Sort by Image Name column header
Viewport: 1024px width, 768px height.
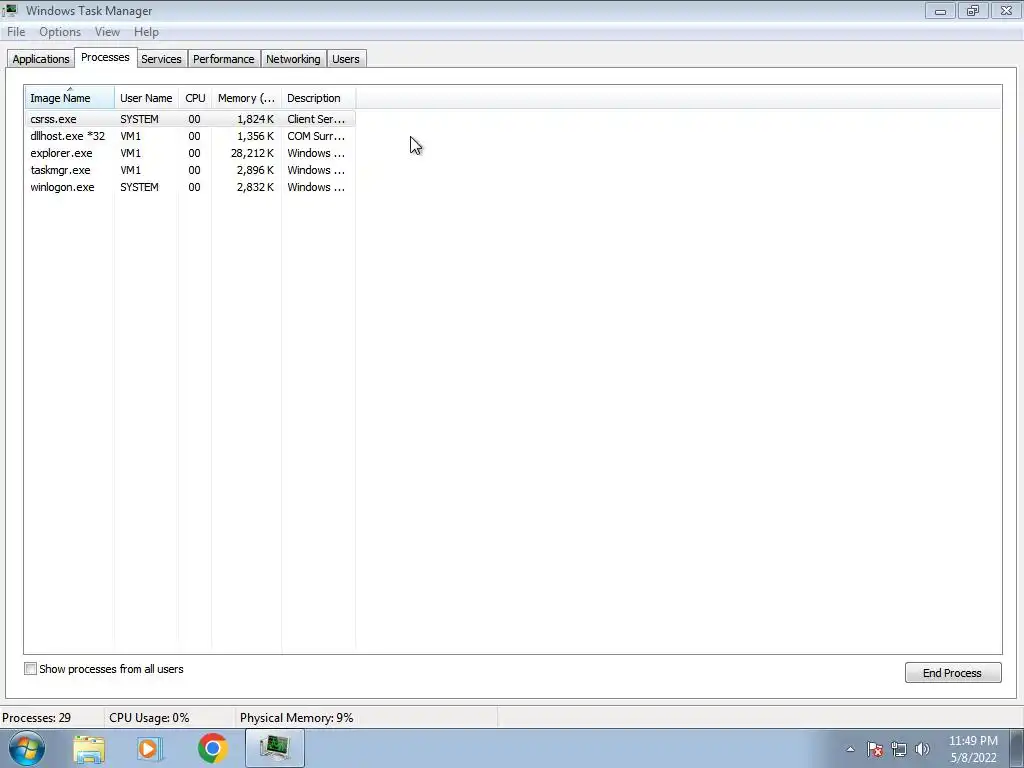click(x=69, y=98)
